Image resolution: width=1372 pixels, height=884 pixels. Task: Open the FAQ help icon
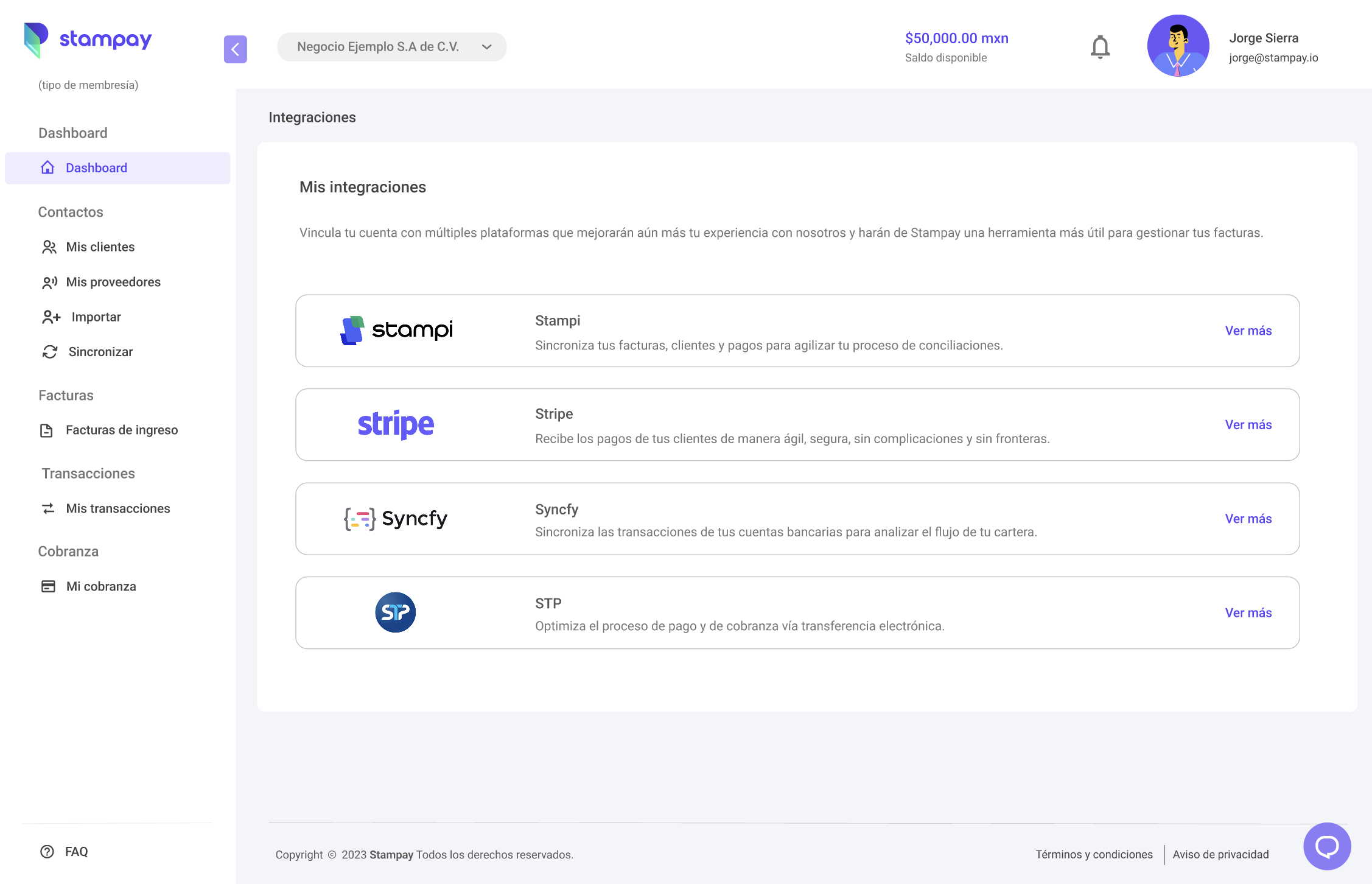click(x=46, y=852)
